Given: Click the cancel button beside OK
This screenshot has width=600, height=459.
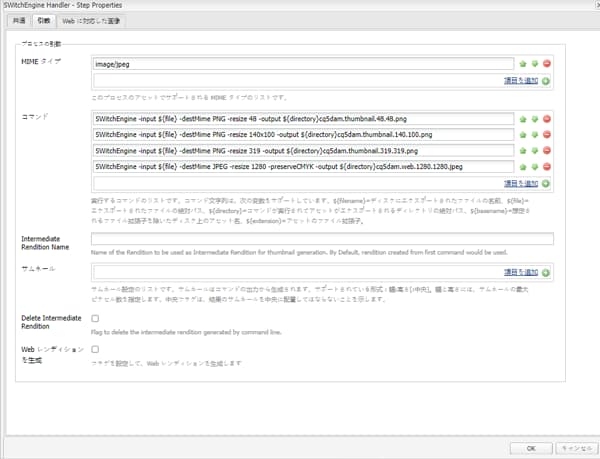Looking at the screenshot, I should click(577, 448).
